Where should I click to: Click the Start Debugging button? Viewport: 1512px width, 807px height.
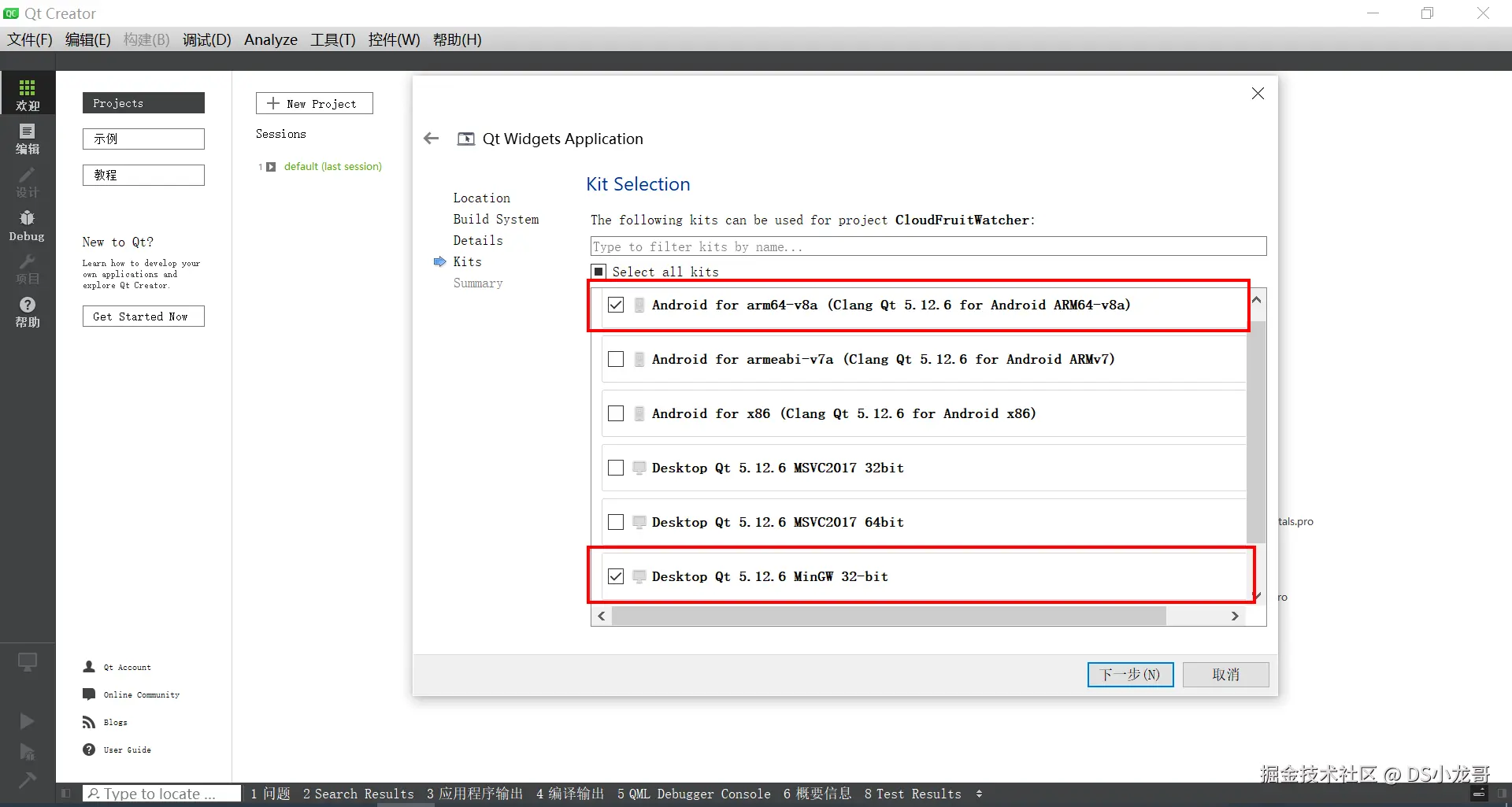pos(27,752)
